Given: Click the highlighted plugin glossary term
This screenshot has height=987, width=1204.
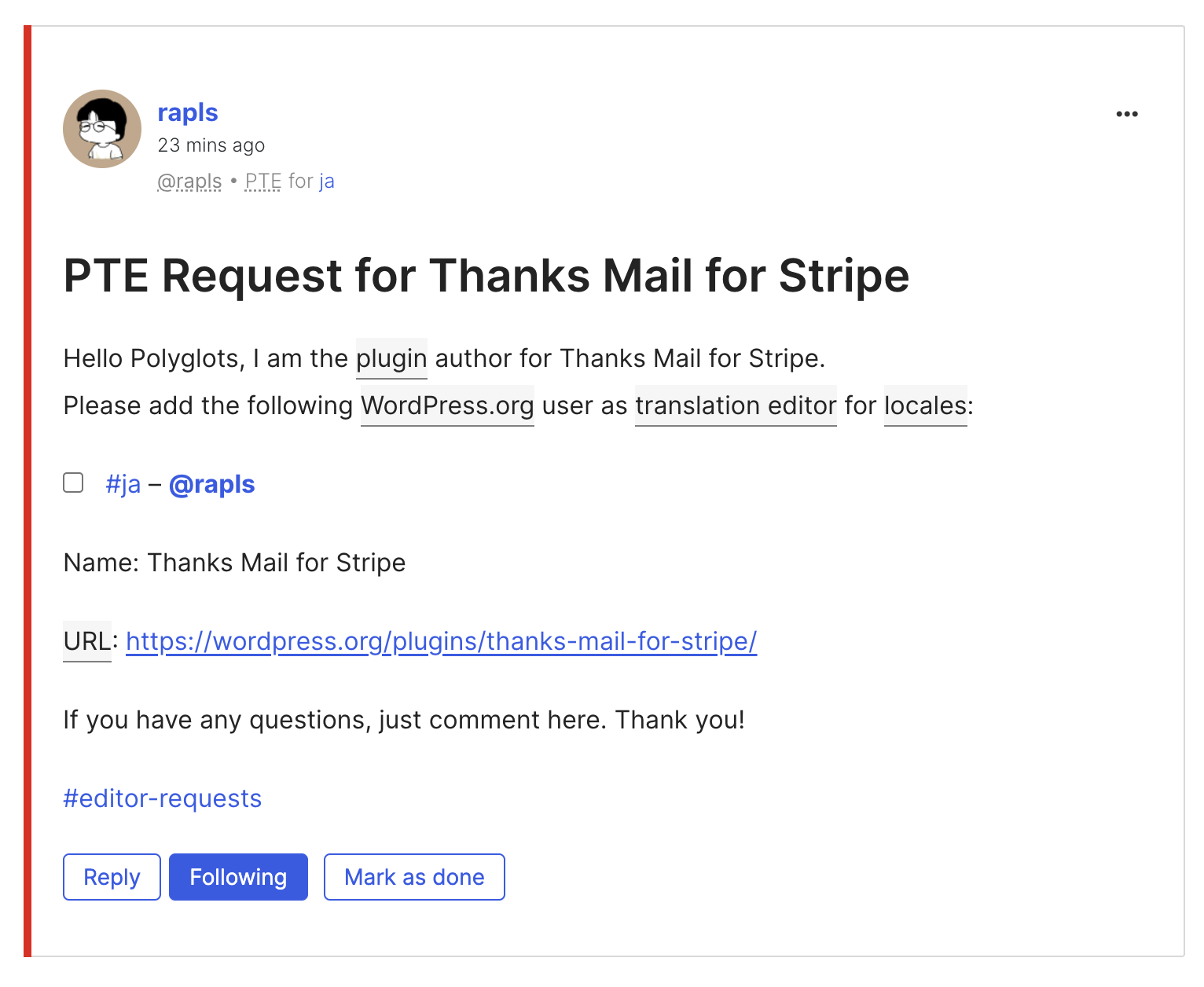Looking at the screenshot, I should tap(391, 358).
